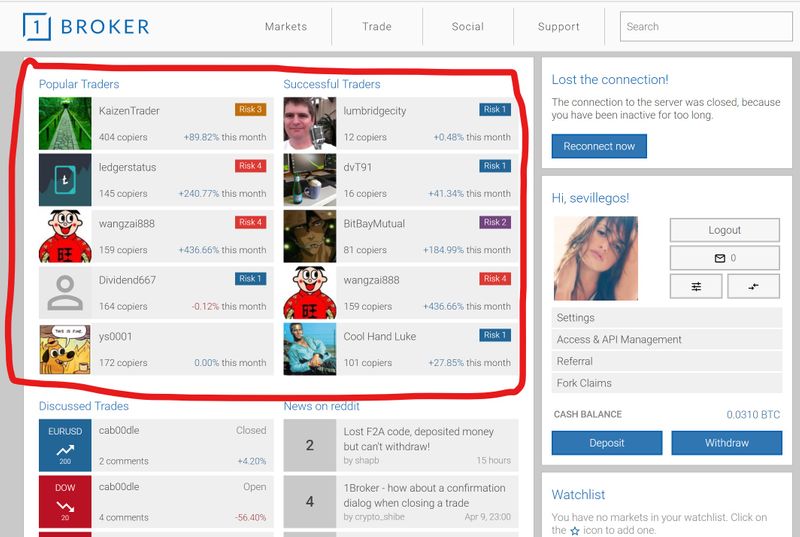The height and width of the screenshot is (537, 800).
Task: Click KaizenTrader's avatar image
Action: click(65, 123)
